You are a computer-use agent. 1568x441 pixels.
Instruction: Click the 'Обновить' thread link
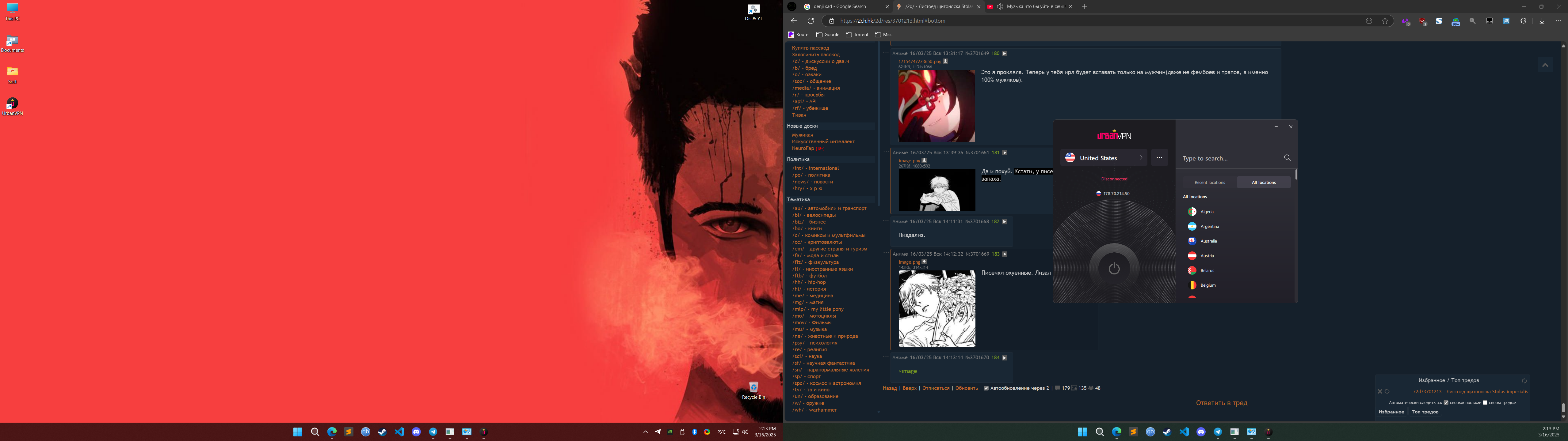click(967, 388)
